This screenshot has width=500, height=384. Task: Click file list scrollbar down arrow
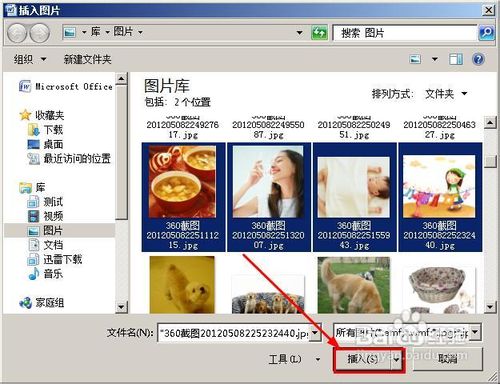[490, 306]
